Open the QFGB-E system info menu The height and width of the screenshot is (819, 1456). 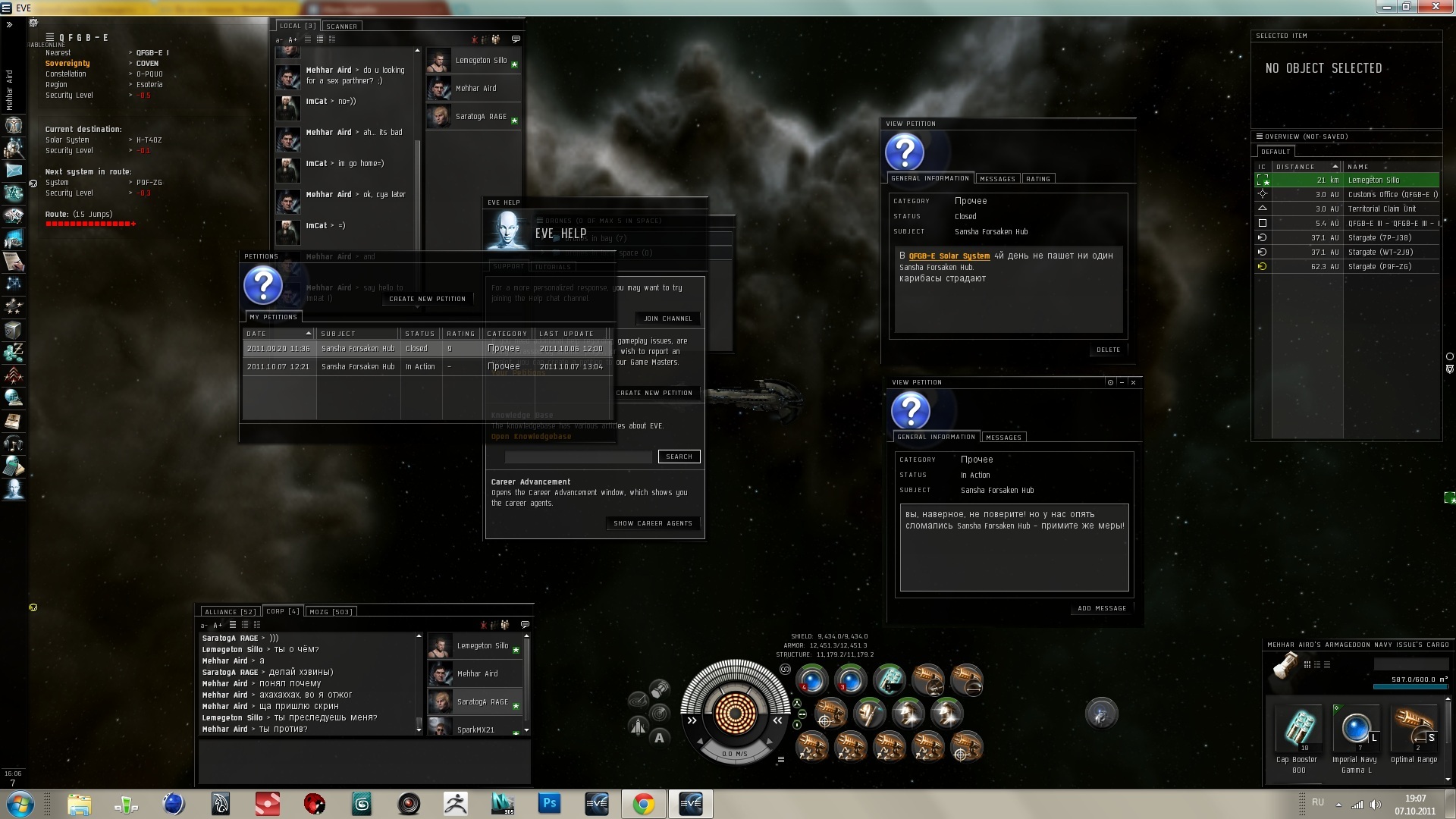coord(50,37)
